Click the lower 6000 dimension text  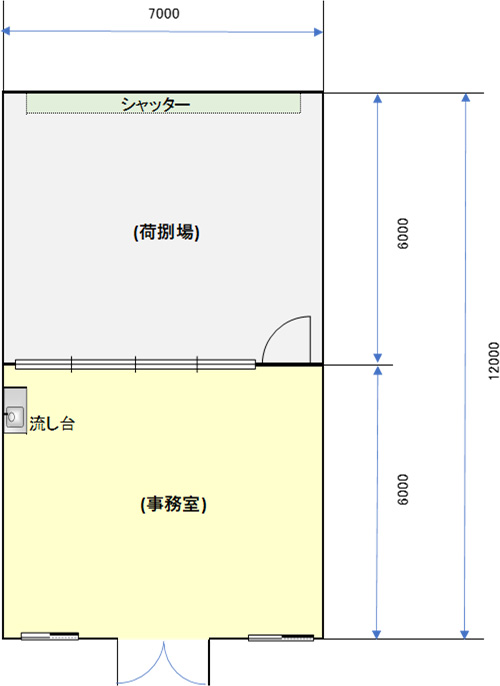click(x=403, y=490)
